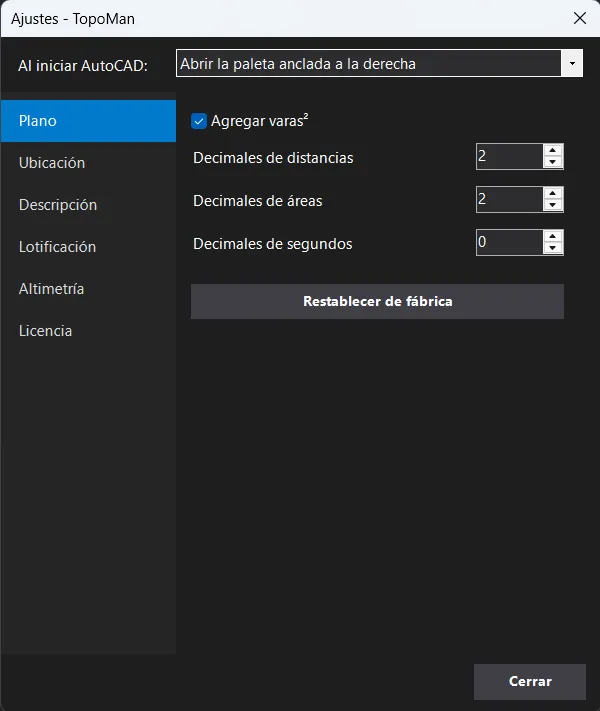Click Restablecer de fábrica button
This screenshot has width=600, height=711.
tap(377, 302)
